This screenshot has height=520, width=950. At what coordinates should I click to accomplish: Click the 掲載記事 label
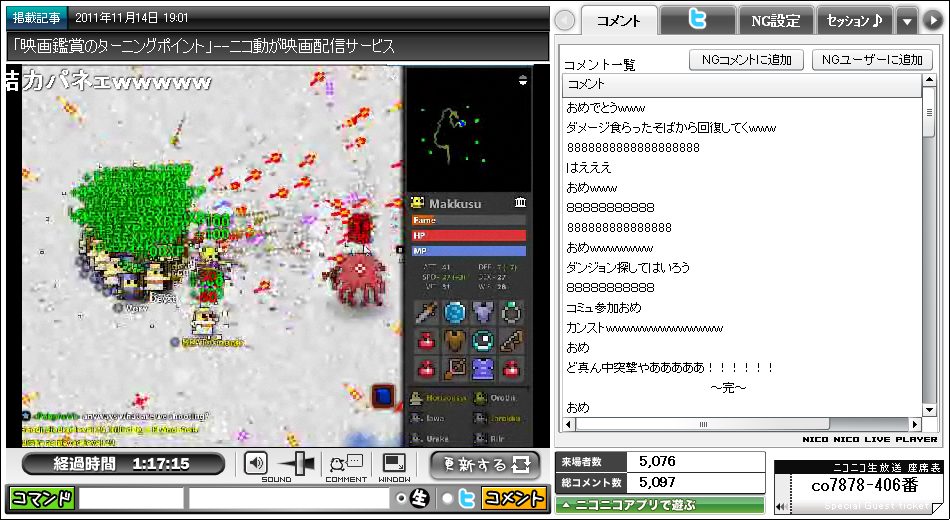36,18
